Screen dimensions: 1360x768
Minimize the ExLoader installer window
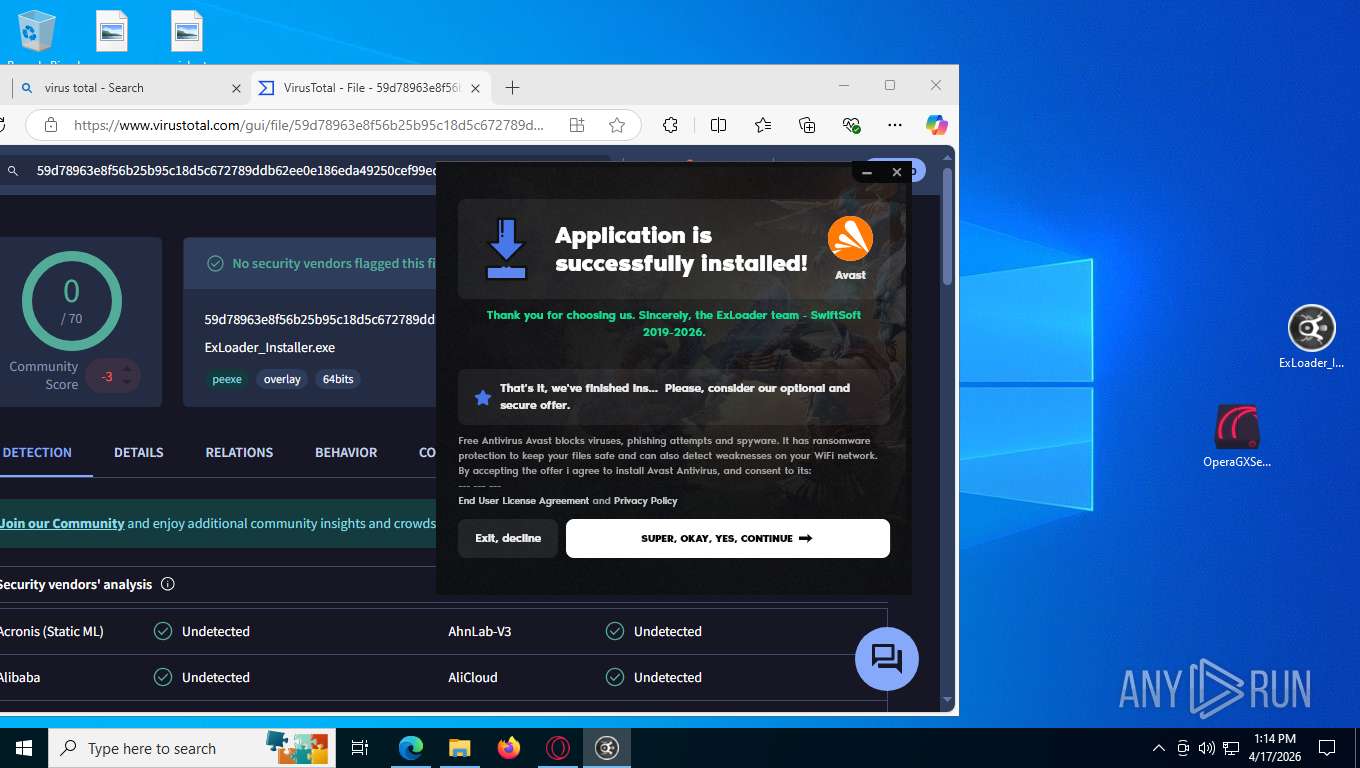[x=867, y=172]
